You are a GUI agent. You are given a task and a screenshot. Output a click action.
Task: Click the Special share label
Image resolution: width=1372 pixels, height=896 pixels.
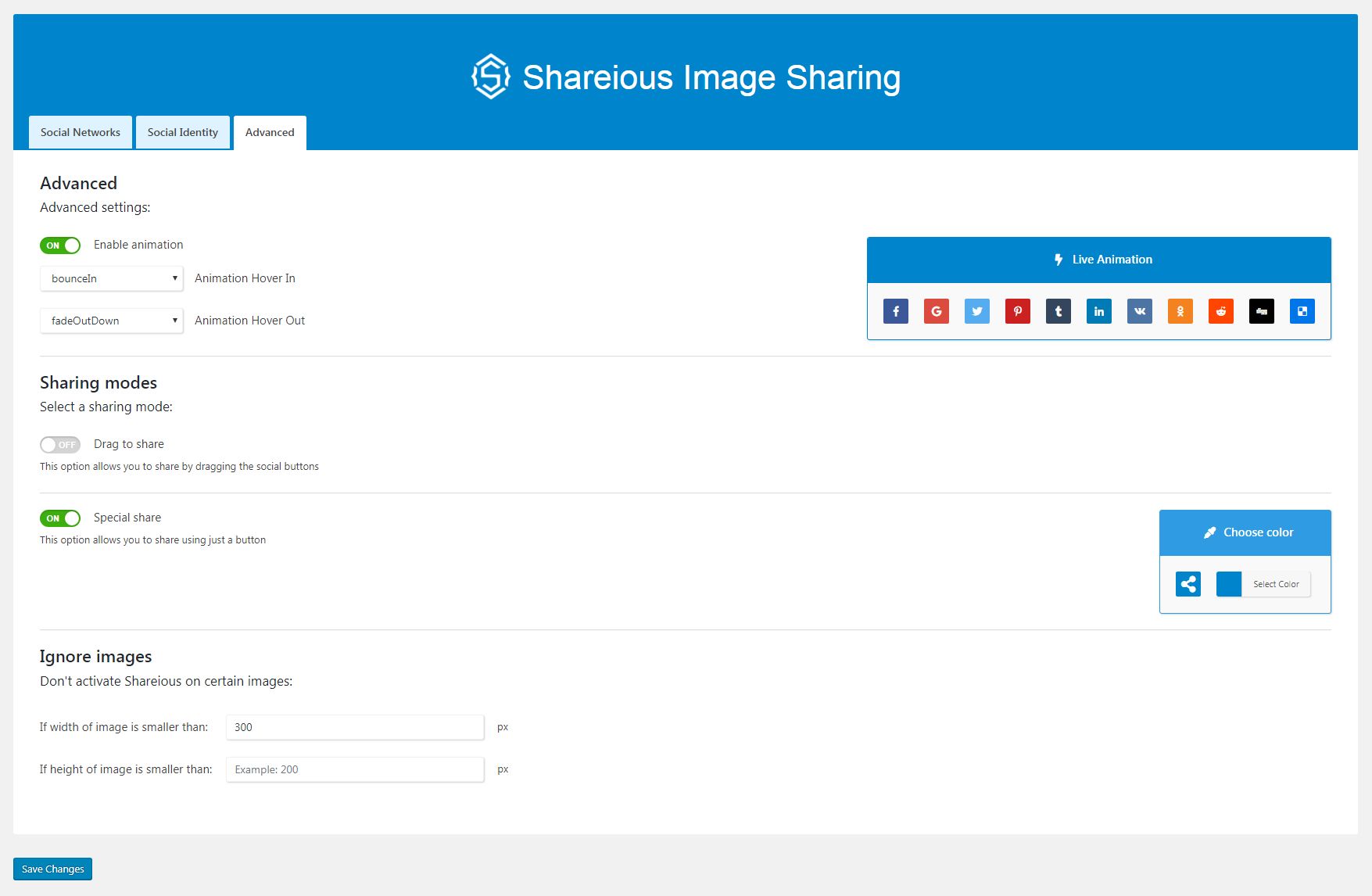click(x=127, y=518)
